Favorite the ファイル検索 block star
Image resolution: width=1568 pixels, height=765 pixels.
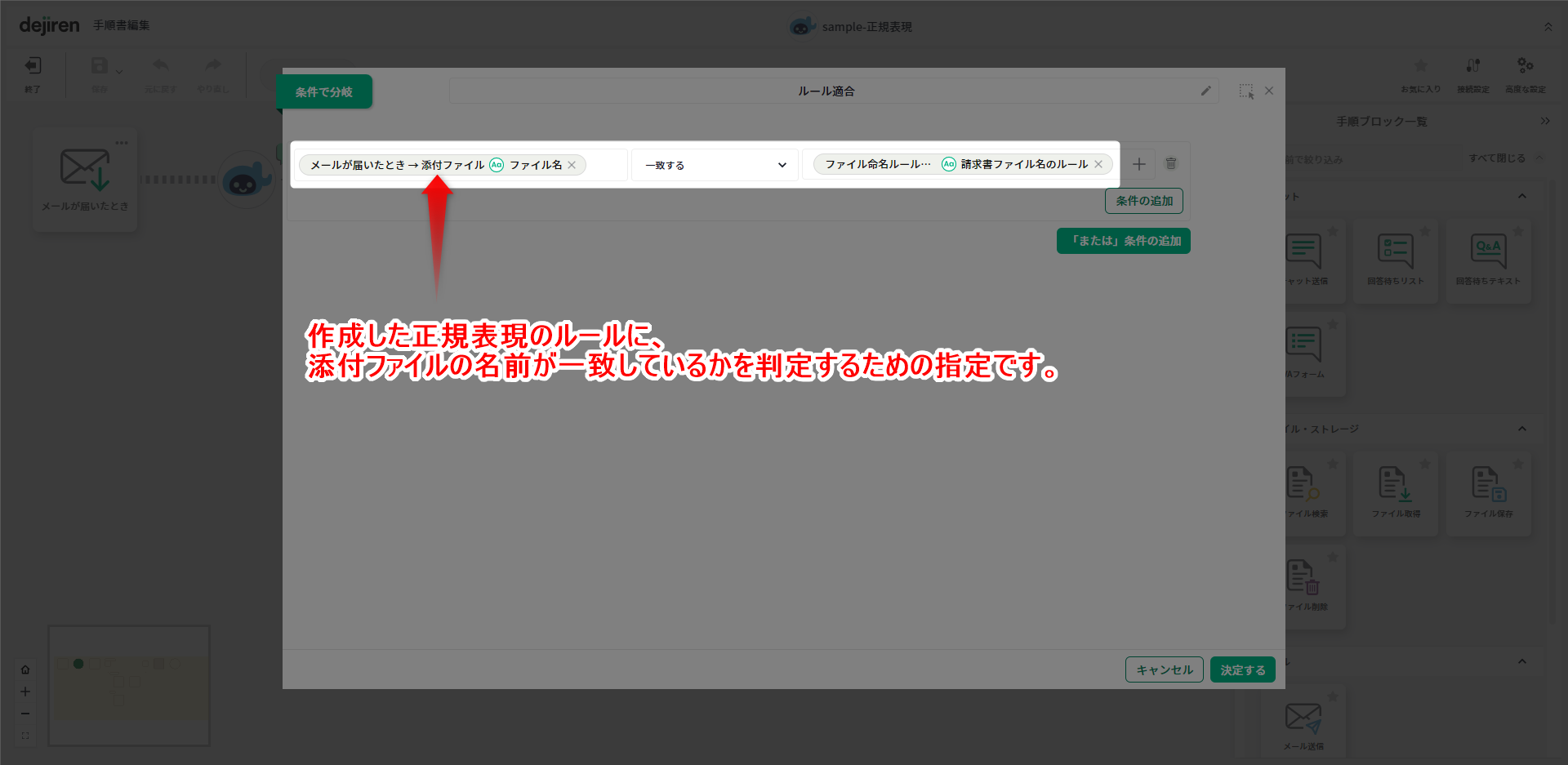(1333, 464)
